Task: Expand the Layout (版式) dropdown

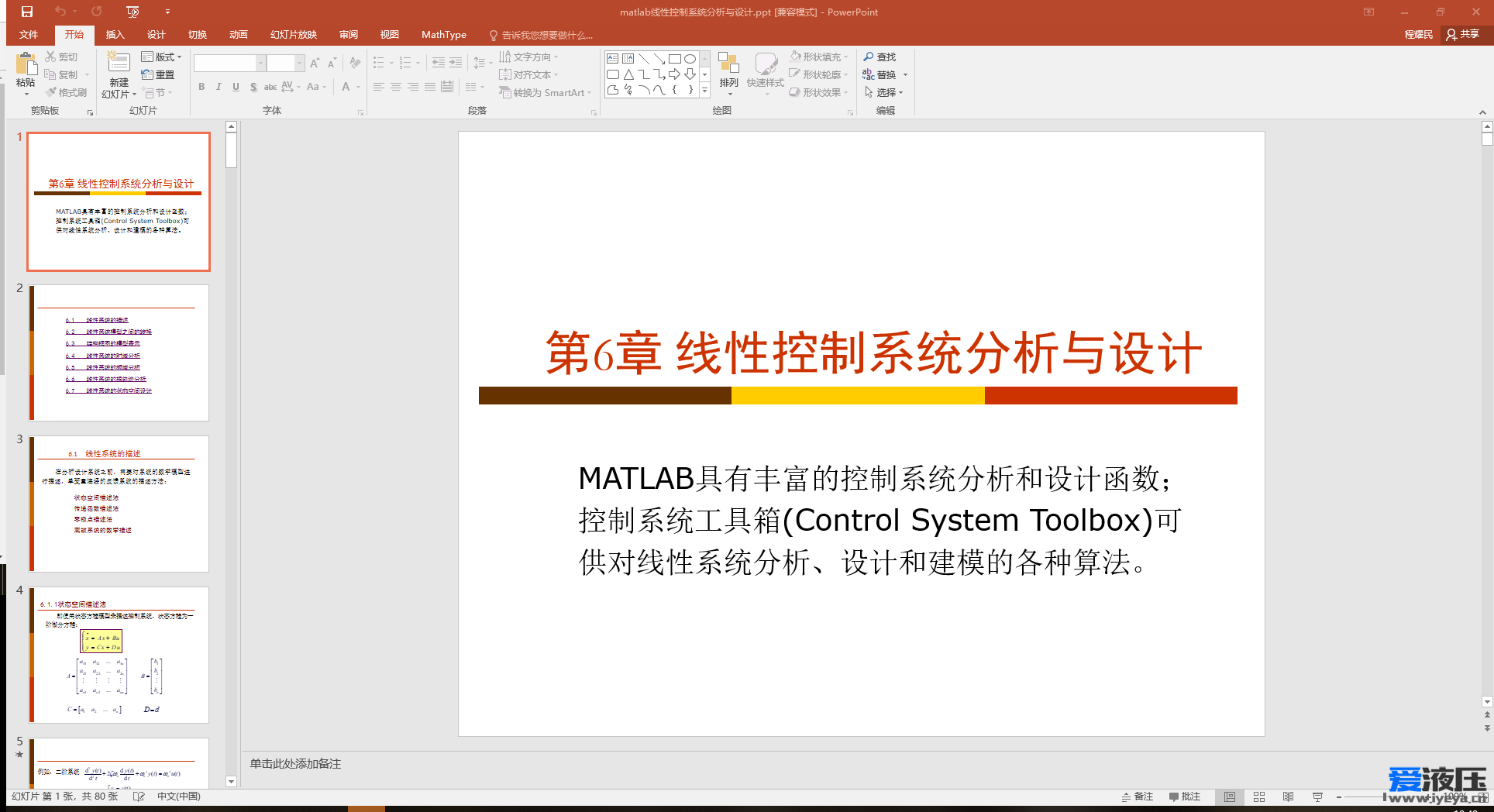Action: click(x=162, y=57)
